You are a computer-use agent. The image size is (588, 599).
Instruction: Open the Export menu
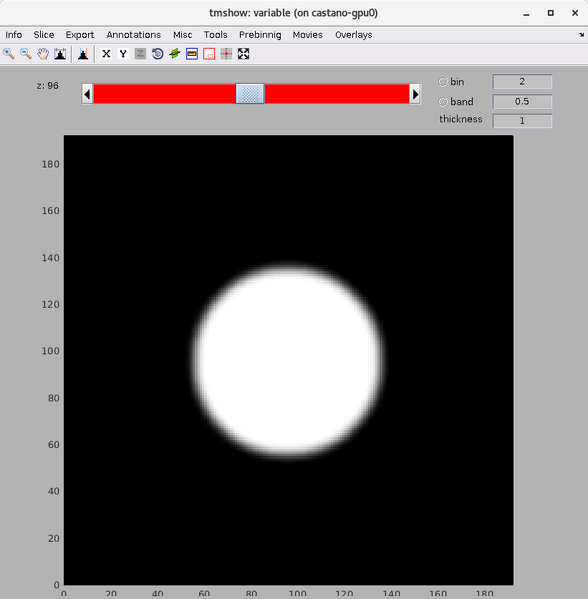(x=80, y=35)
